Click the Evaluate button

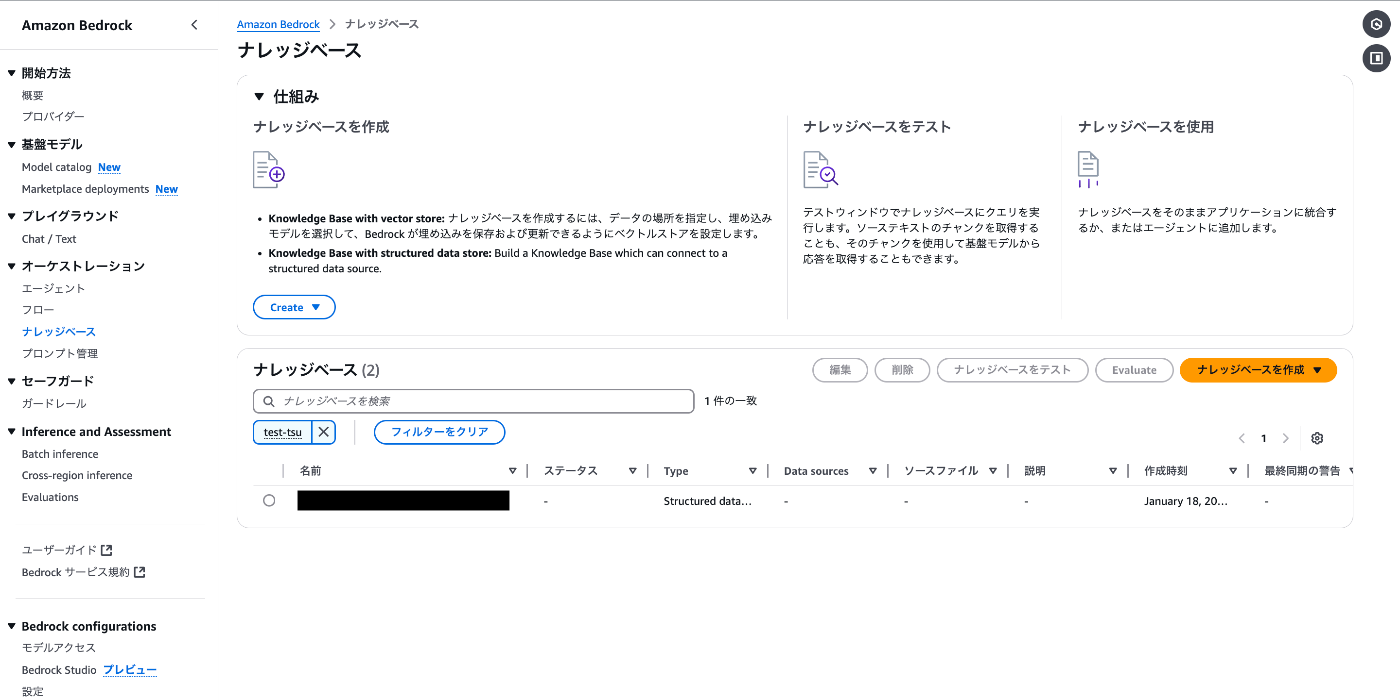(1134, 370)
